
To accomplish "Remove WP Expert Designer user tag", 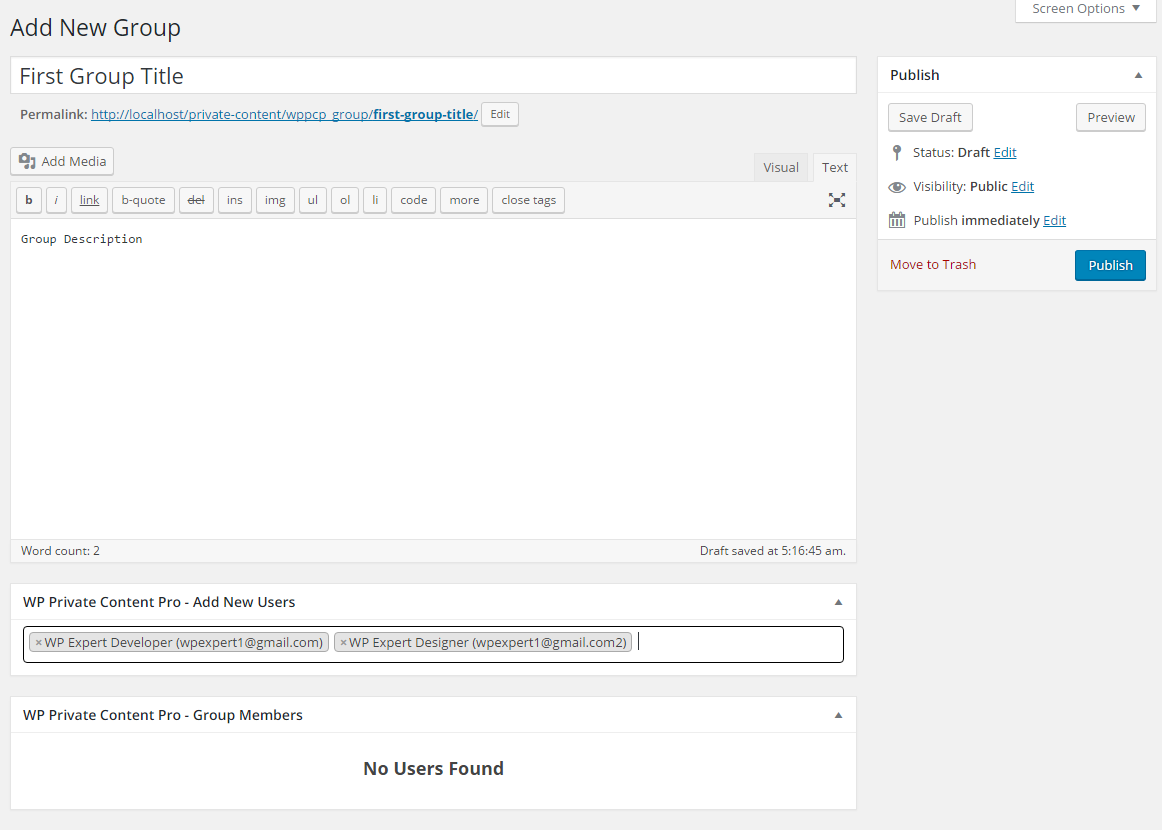I will click(x=343, y=643).
